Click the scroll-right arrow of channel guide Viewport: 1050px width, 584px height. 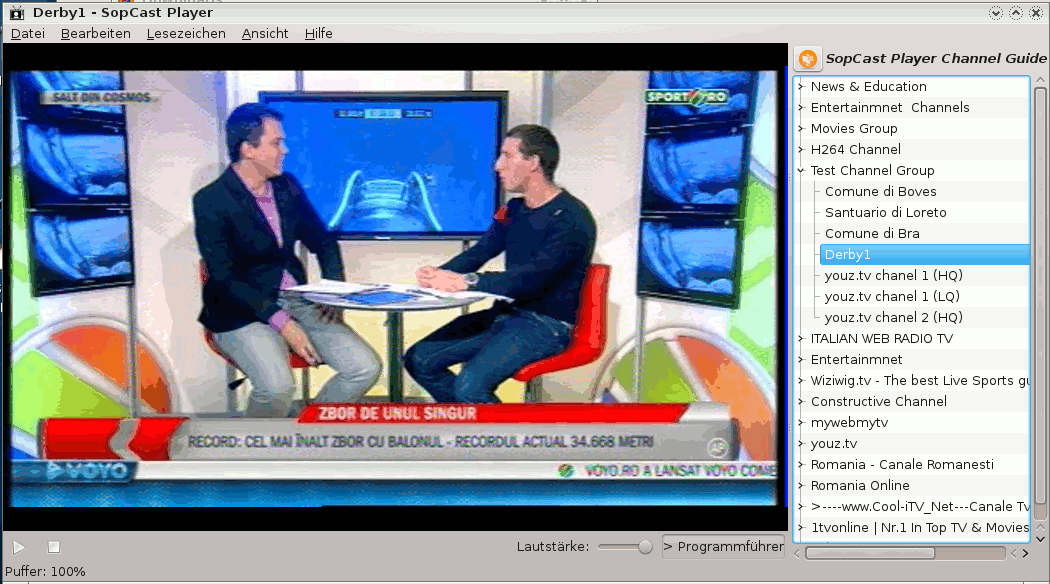coord(1026,553)
